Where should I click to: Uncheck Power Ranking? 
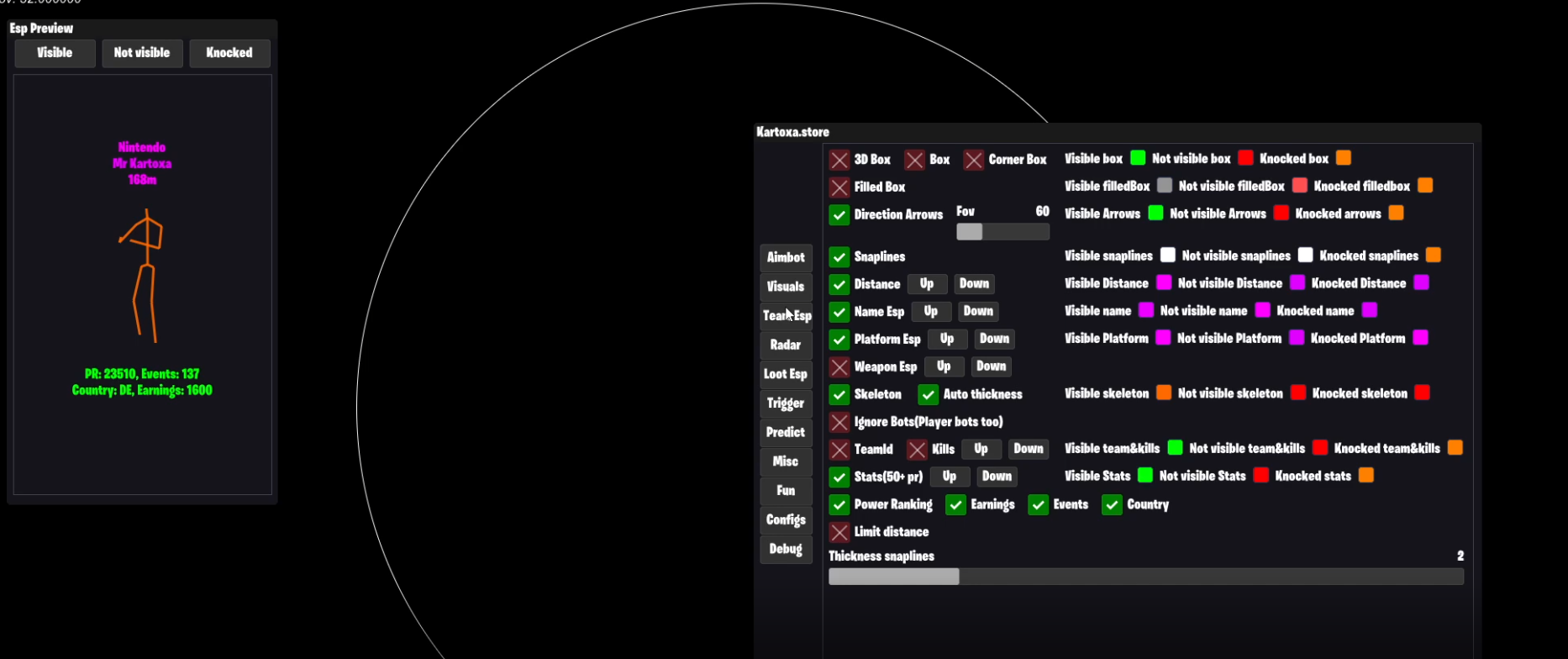[x=839, y=504]
